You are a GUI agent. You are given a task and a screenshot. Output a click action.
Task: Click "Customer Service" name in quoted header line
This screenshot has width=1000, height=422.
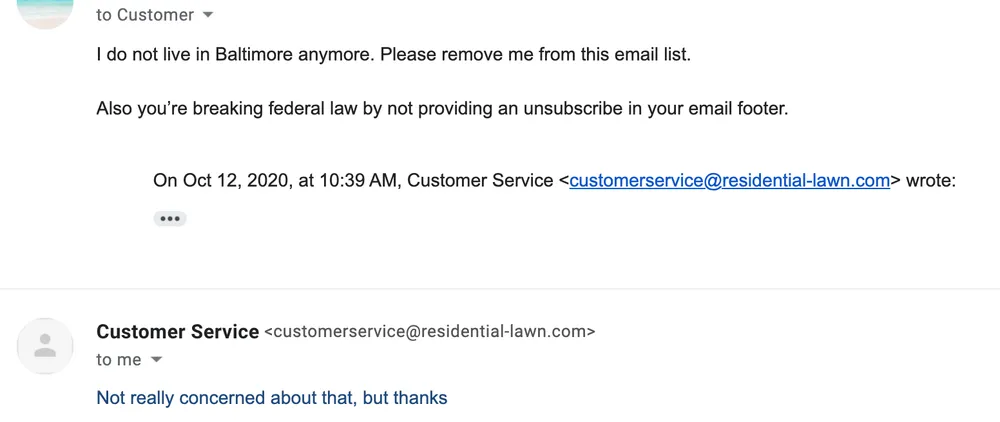480,180
